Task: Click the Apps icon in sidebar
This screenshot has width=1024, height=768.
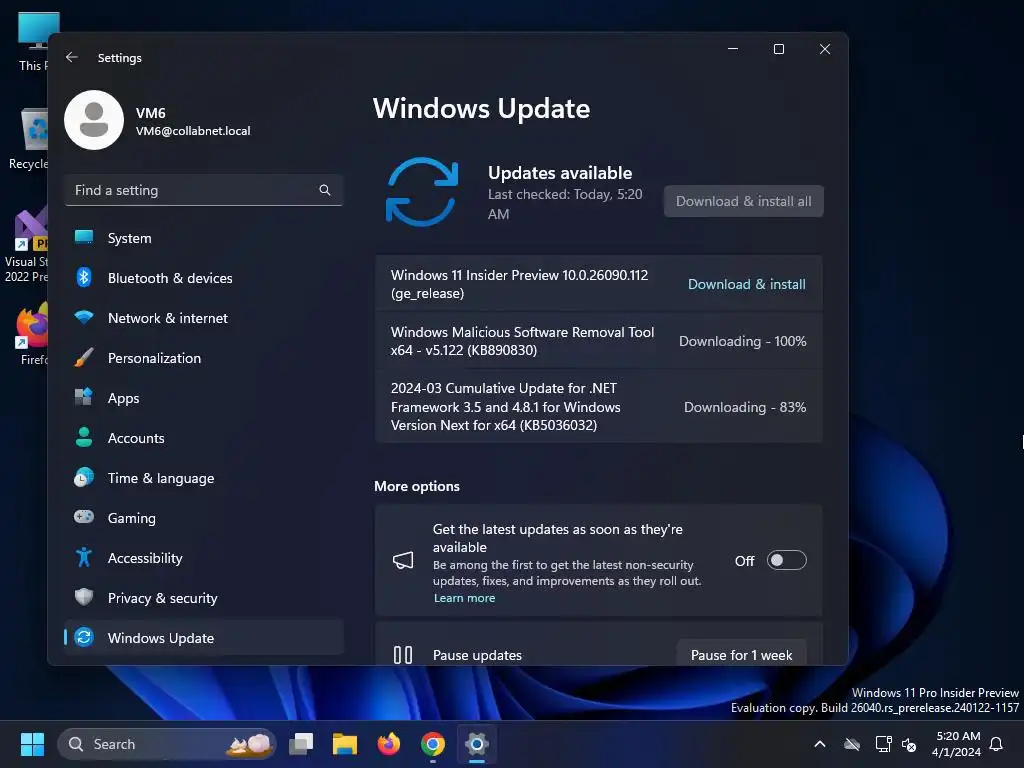Action: pos(84,397)
